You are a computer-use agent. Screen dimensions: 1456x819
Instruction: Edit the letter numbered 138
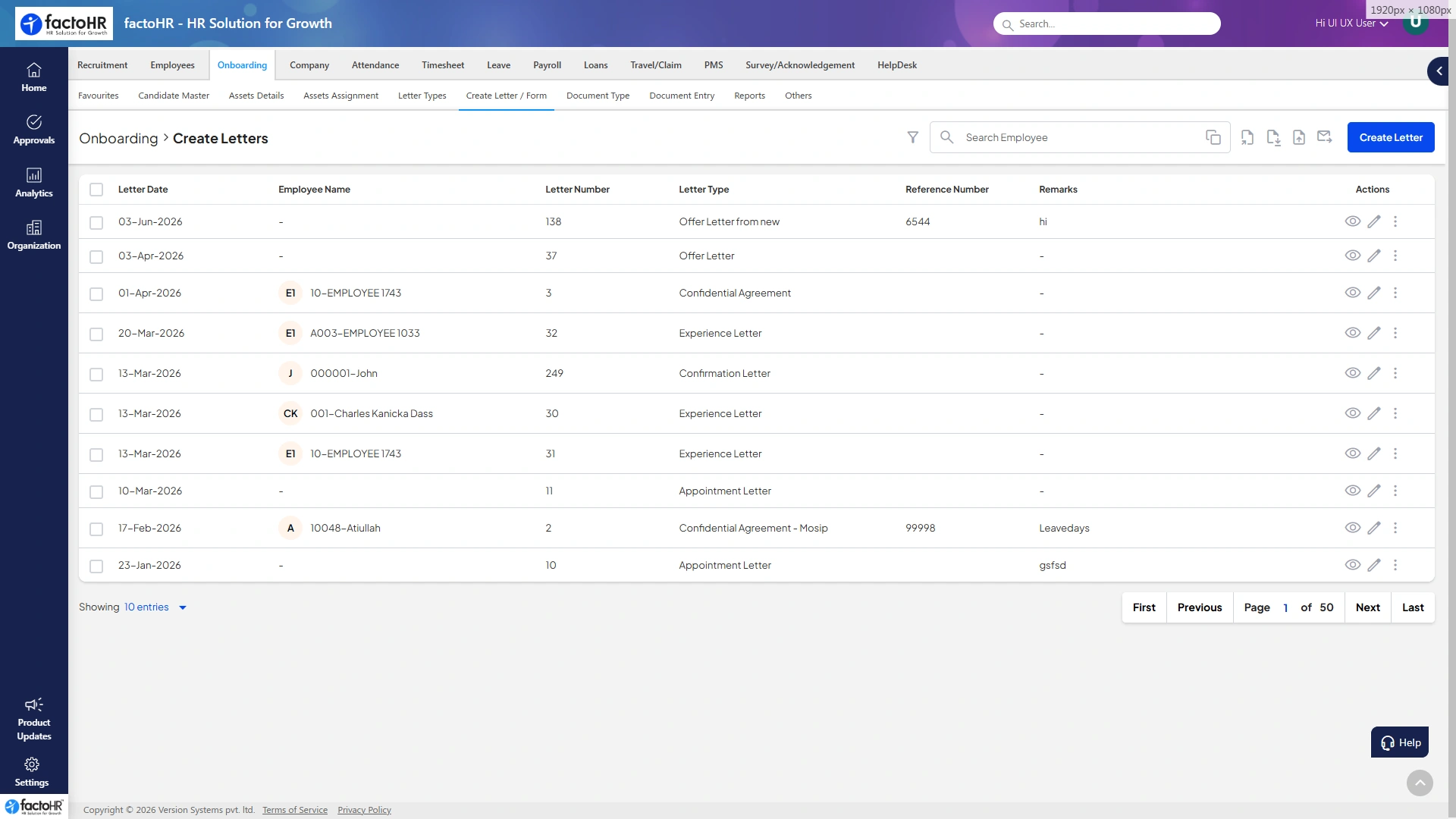coord(1374,221)
